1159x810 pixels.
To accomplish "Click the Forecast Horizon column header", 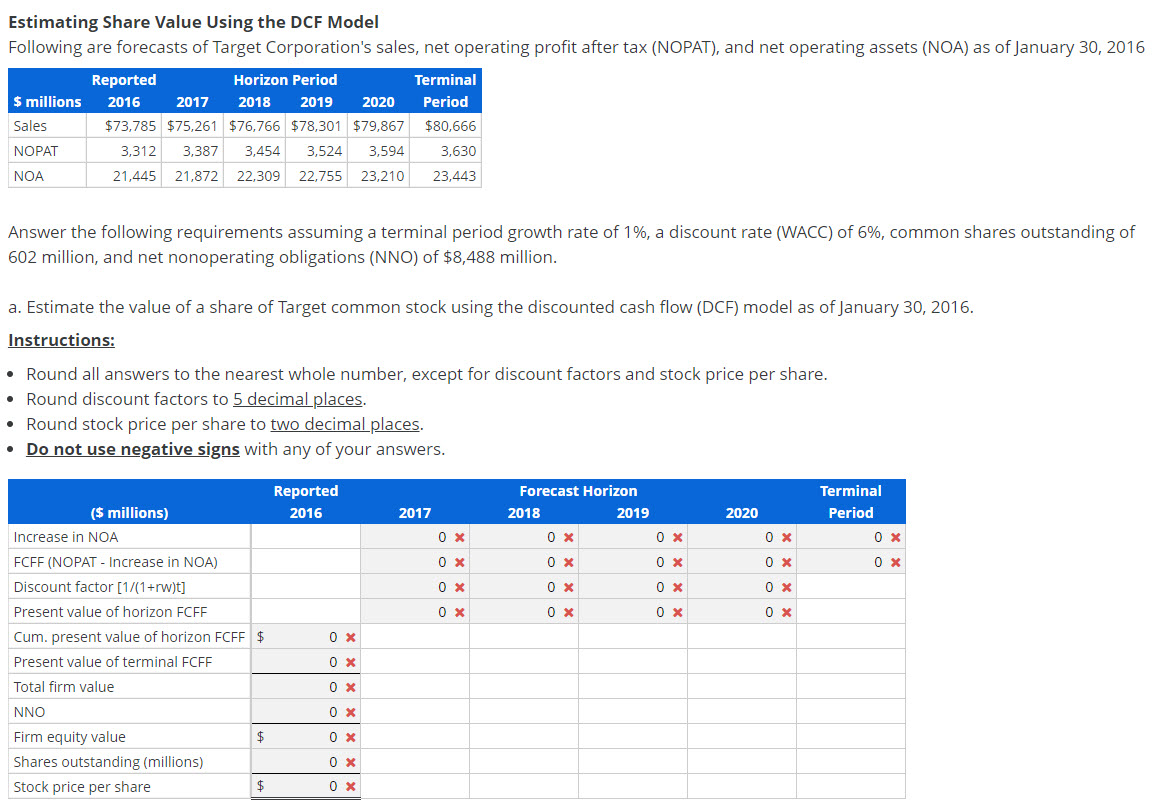I will coord(578,491).
